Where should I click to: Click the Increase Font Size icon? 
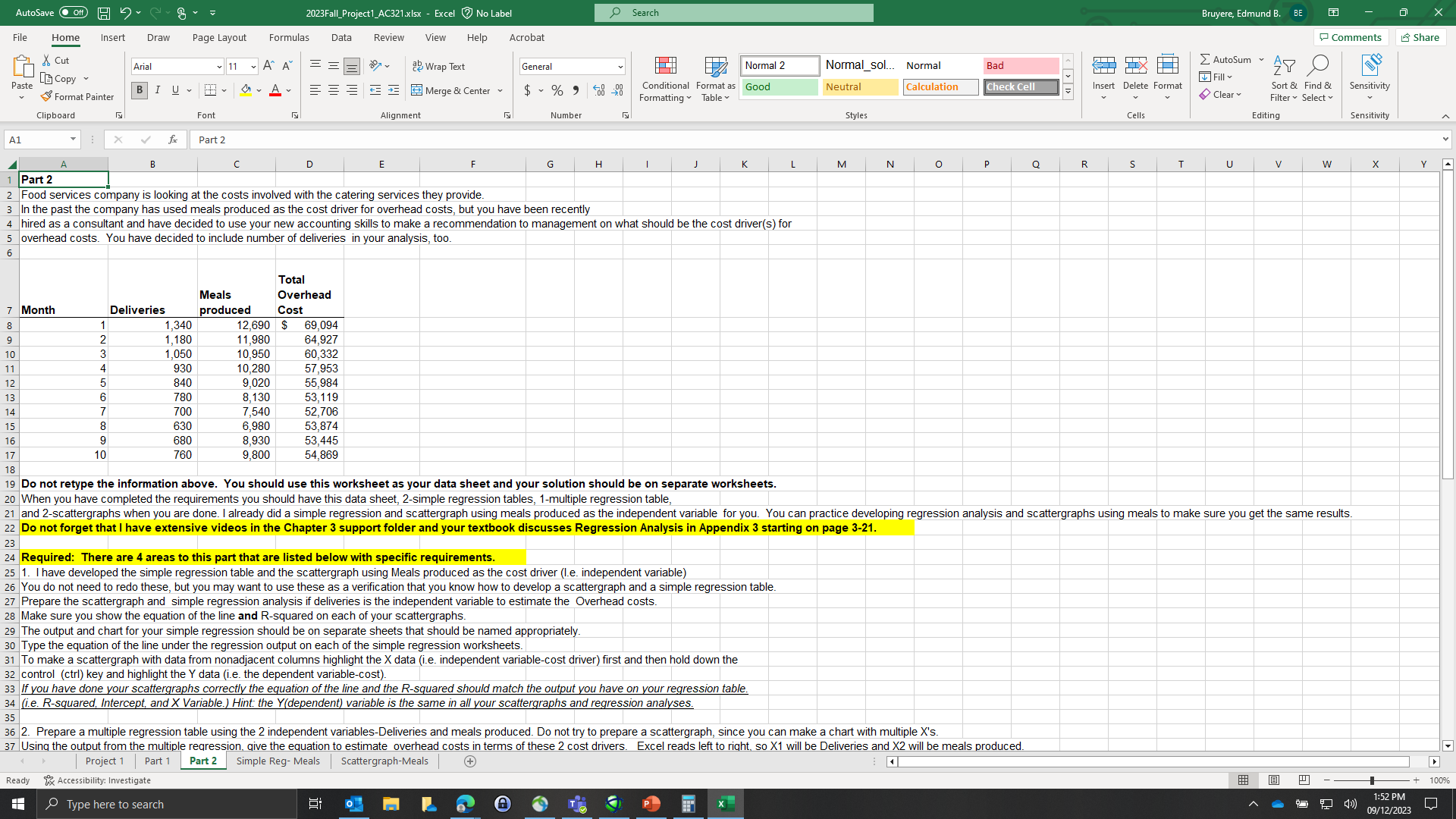(x=268, y=66)
